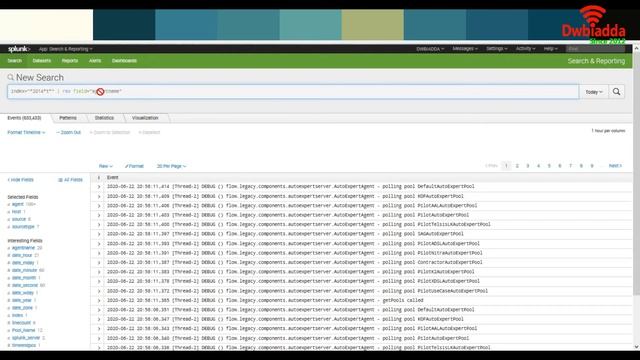
Task: Select the source field
Action: pyautogui.click(x=19, y=219)
